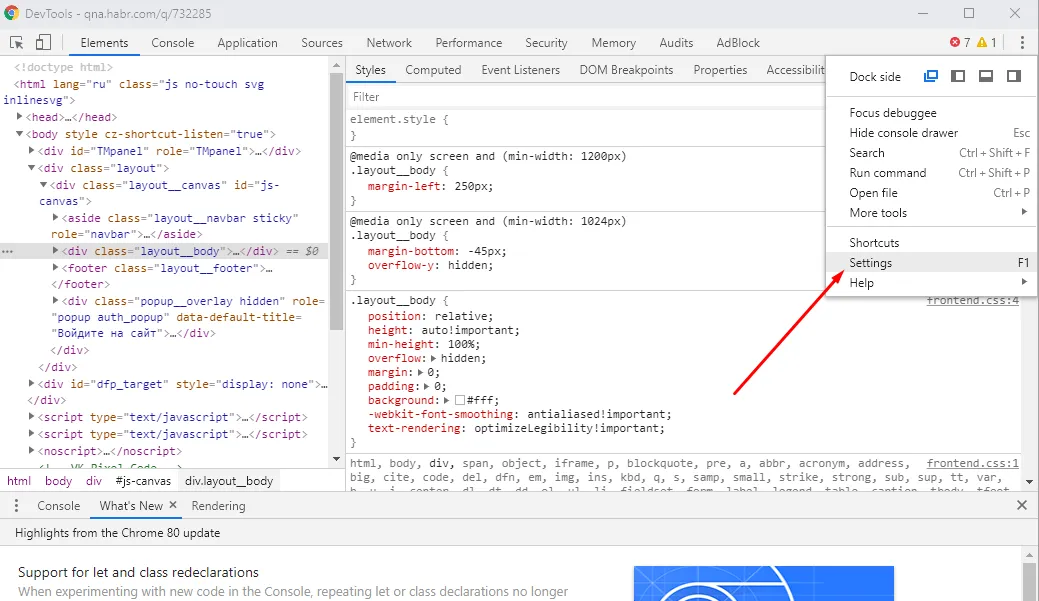Image resolution: width=1039 pixels, height=601 pixels.
Task: Switch to the Console panel tab
Action: click(172, 42)
